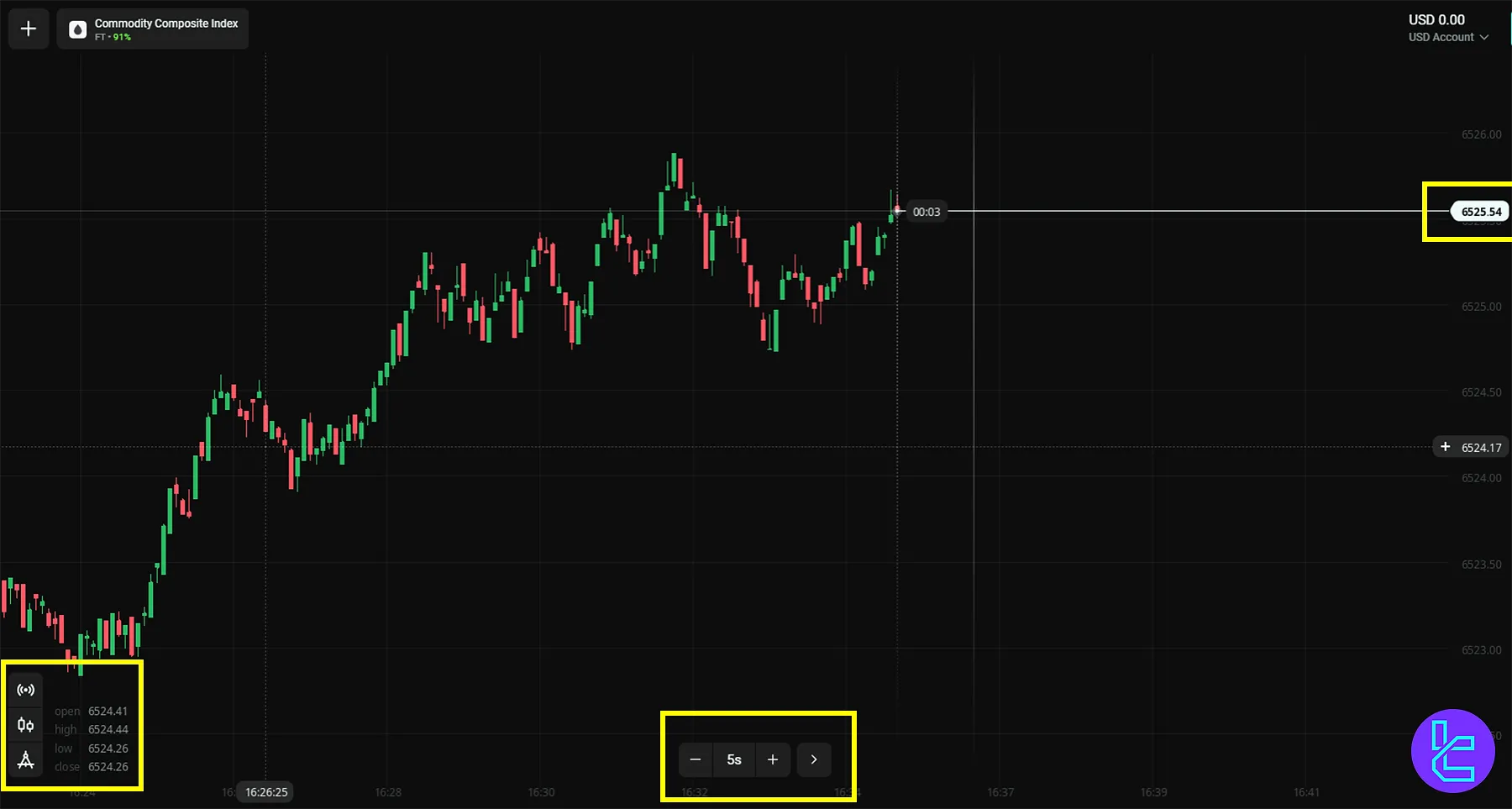Image resolution: width=1512 pixels, height=809 pixels.
Task: Click the 6525.00 price axis label
Action: tap(1481, 307)
